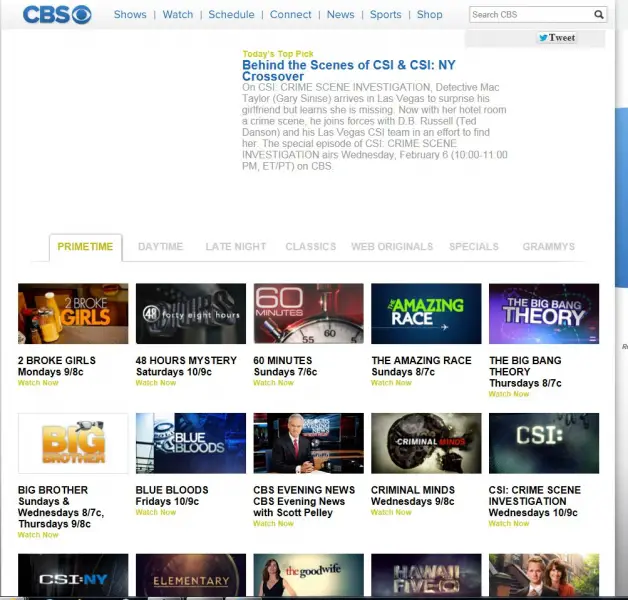Open Behind the Scenes of CSI headline
The image size is (628, 600).
[348, 70]
